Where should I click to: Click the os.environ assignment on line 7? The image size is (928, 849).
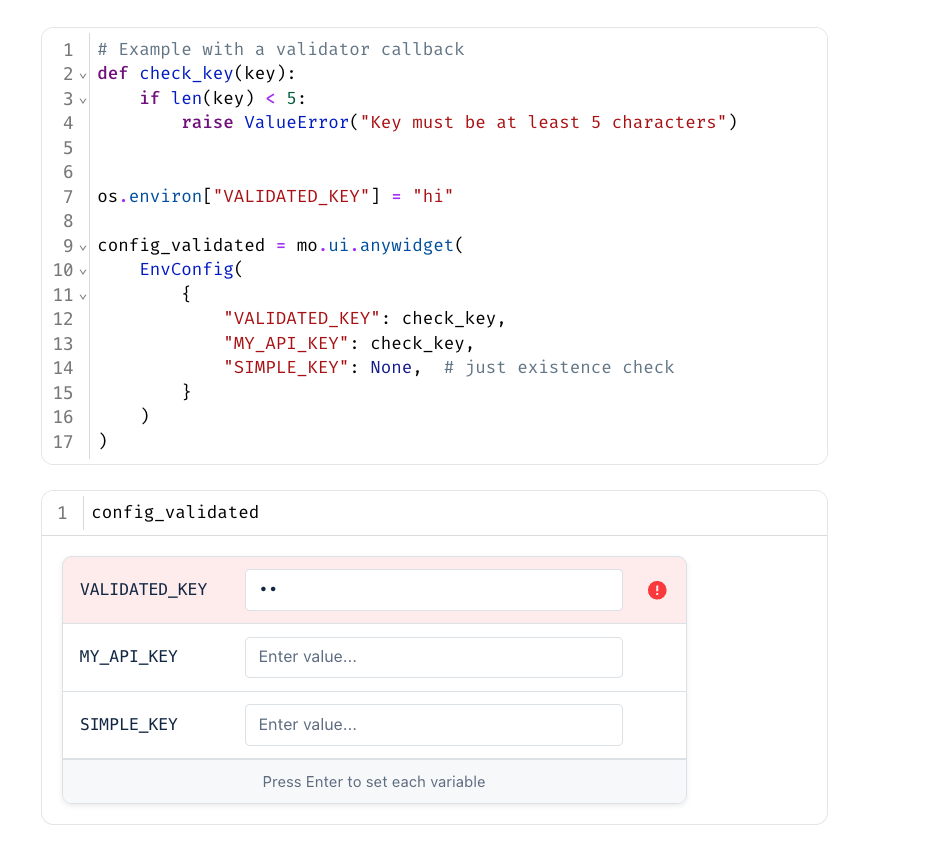pos(275,197)
